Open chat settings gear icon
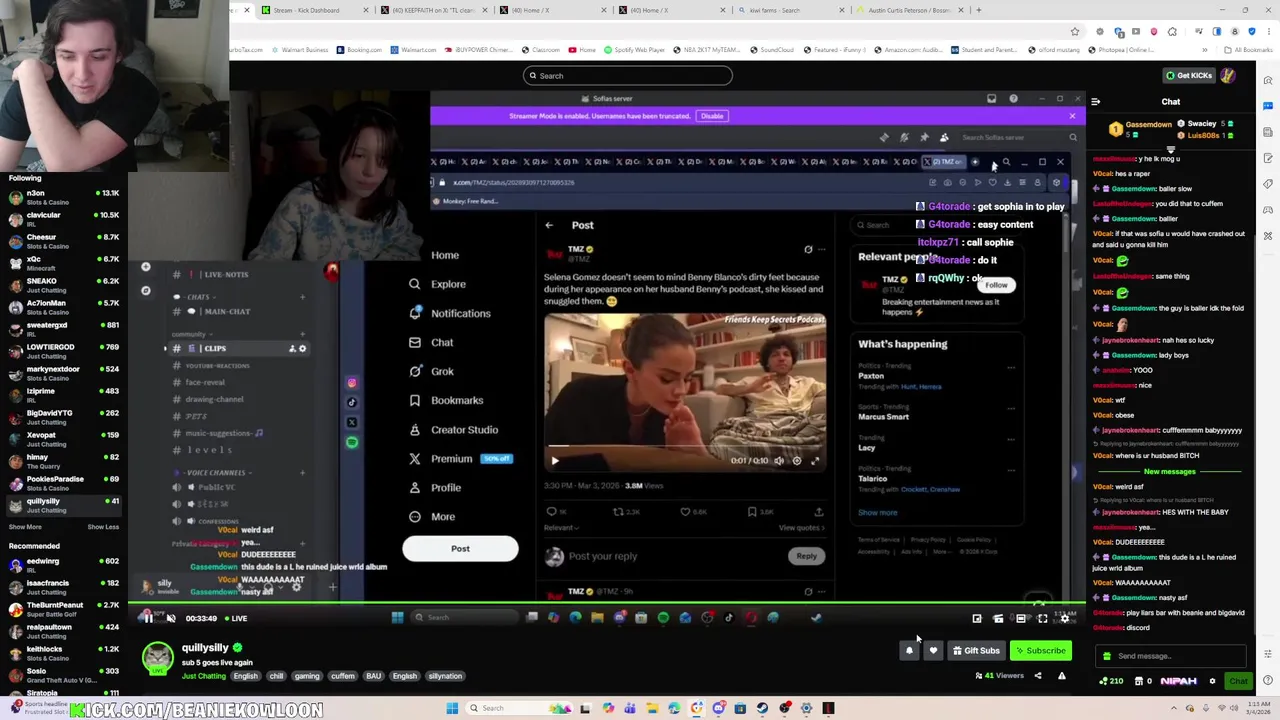This screenshot has width=1280, height=720. 1212,681
